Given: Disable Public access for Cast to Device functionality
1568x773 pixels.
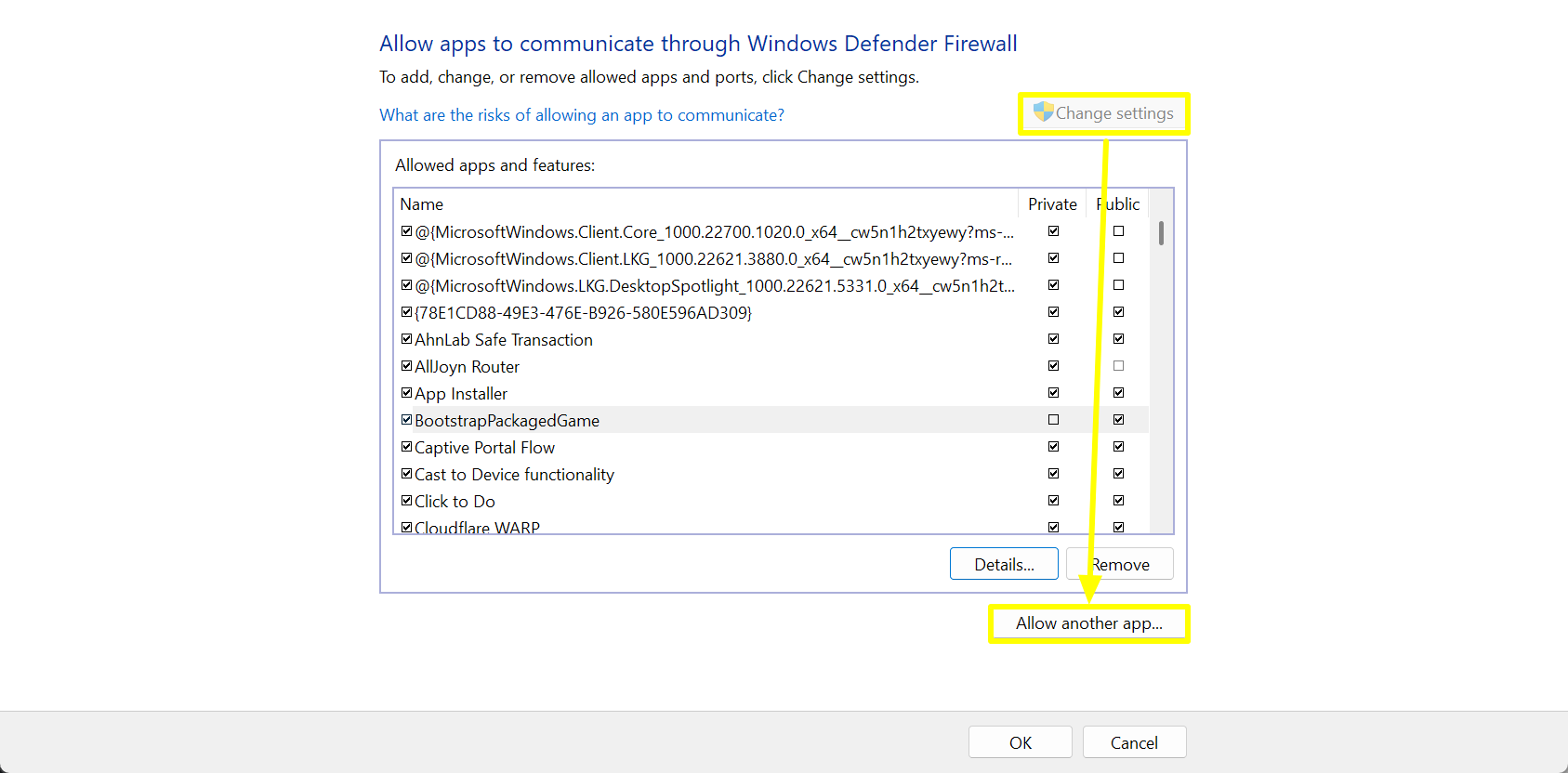Looking at the screenshot, I should [1118, 474].
